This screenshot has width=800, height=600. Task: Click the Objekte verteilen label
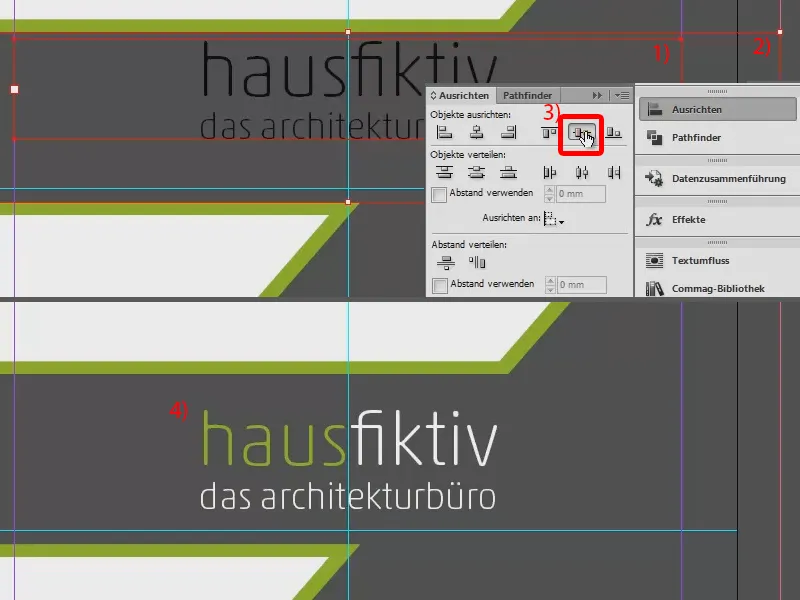coord(468,154)
